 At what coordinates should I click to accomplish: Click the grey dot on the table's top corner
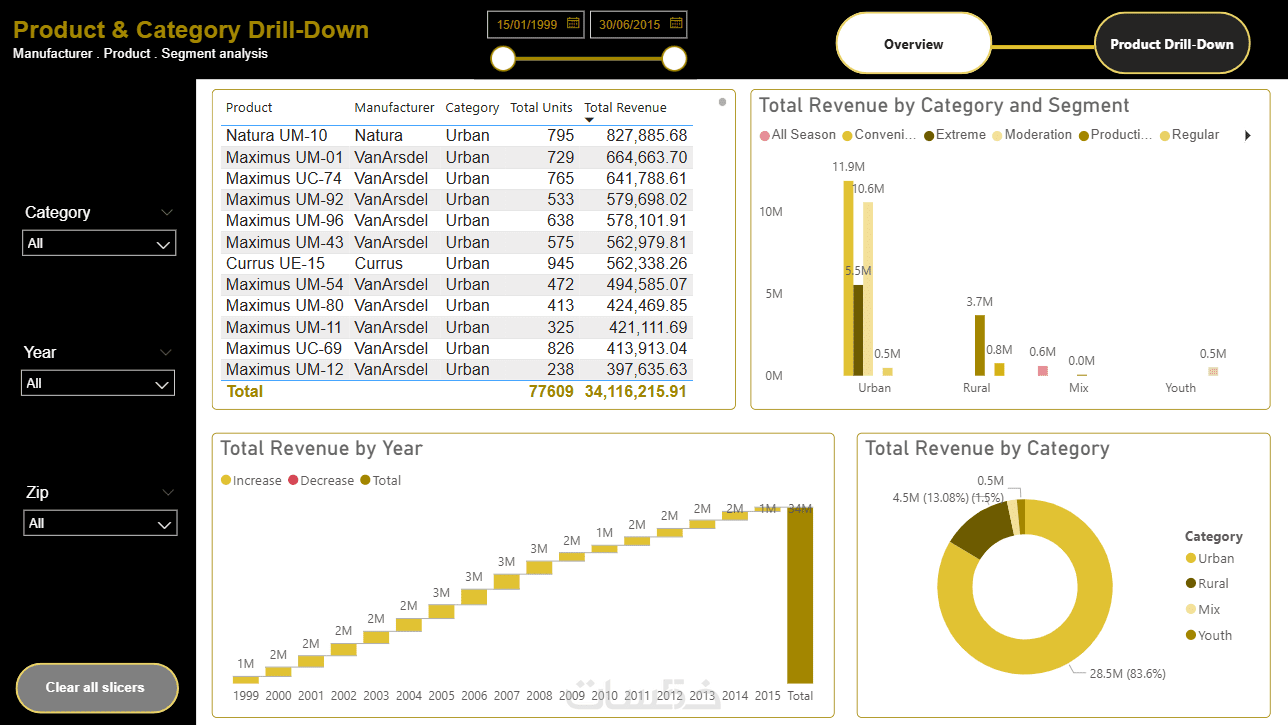[722, 101]
